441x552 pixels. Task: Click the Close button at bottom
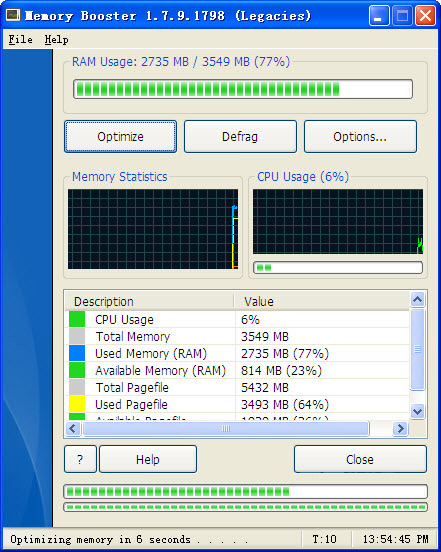[360, 459]
